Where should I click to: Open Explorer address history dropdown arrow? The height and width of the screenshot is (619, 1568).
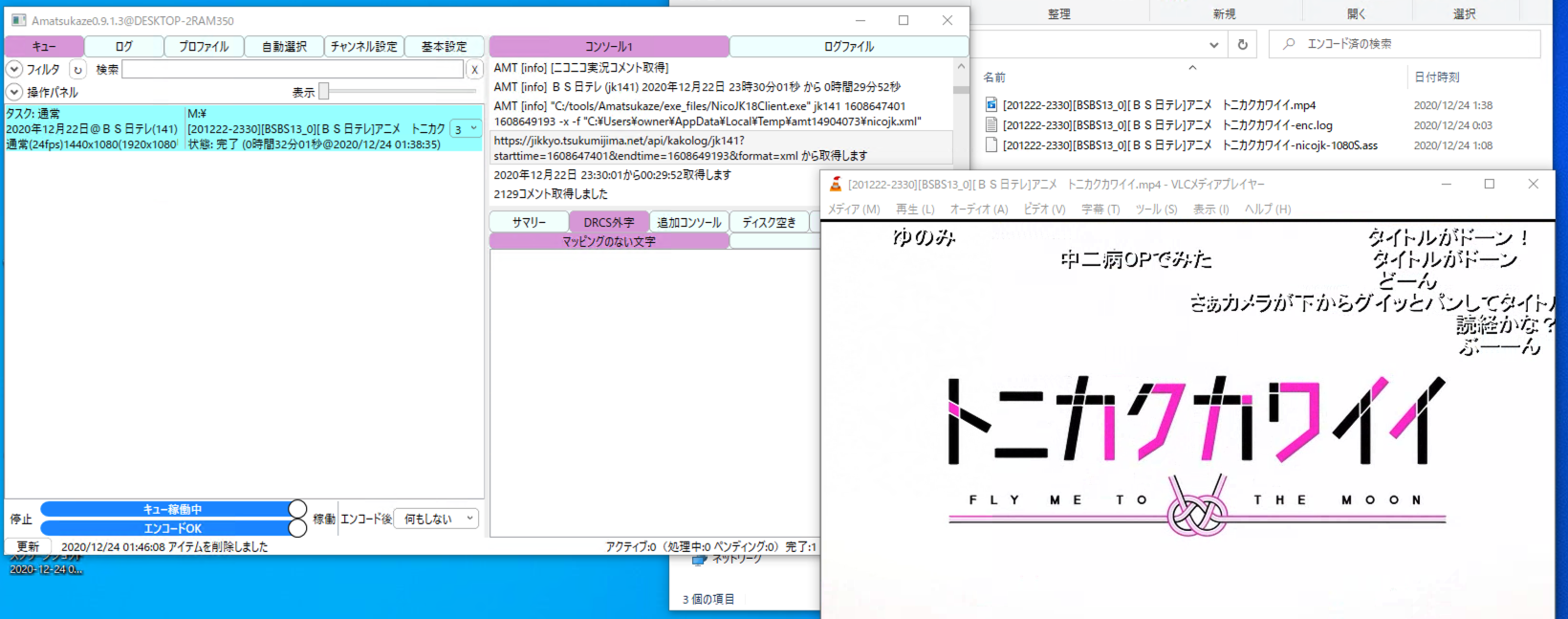pos(1213,44)
